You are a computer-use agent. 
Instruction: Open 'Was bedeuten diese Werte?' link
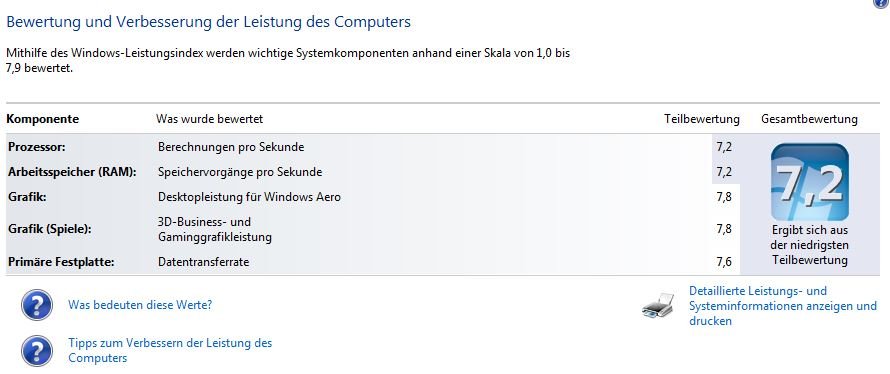click(x=140, y=305)
